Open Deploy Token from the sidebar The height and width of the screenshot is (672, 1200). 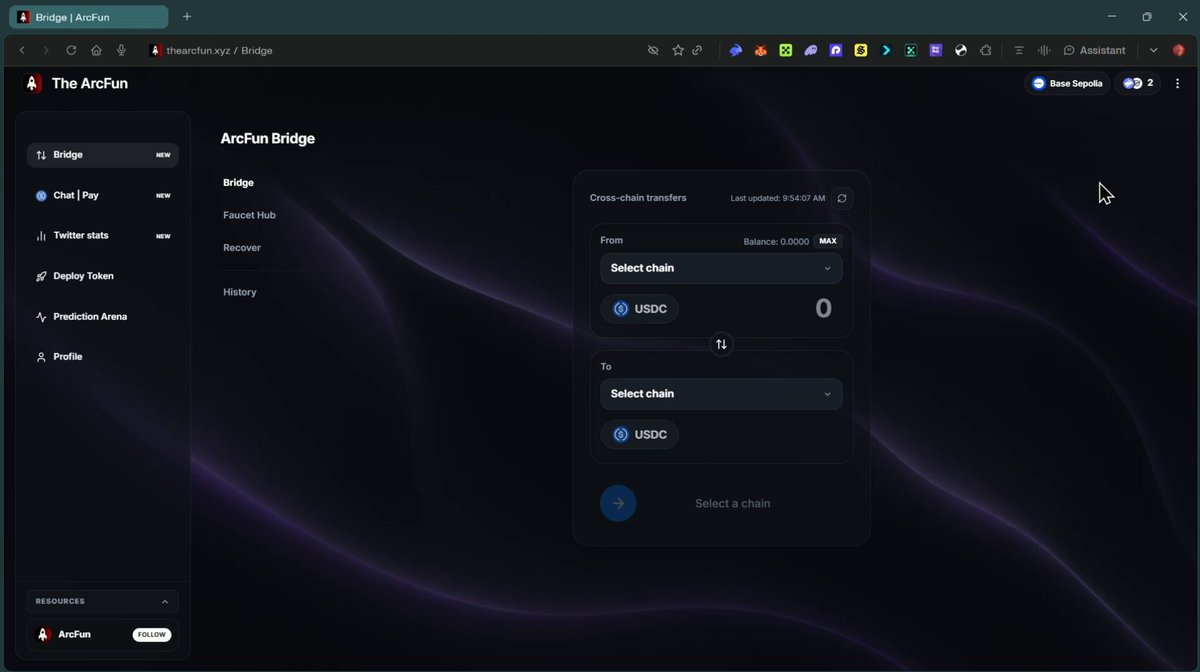click(103, 276)
